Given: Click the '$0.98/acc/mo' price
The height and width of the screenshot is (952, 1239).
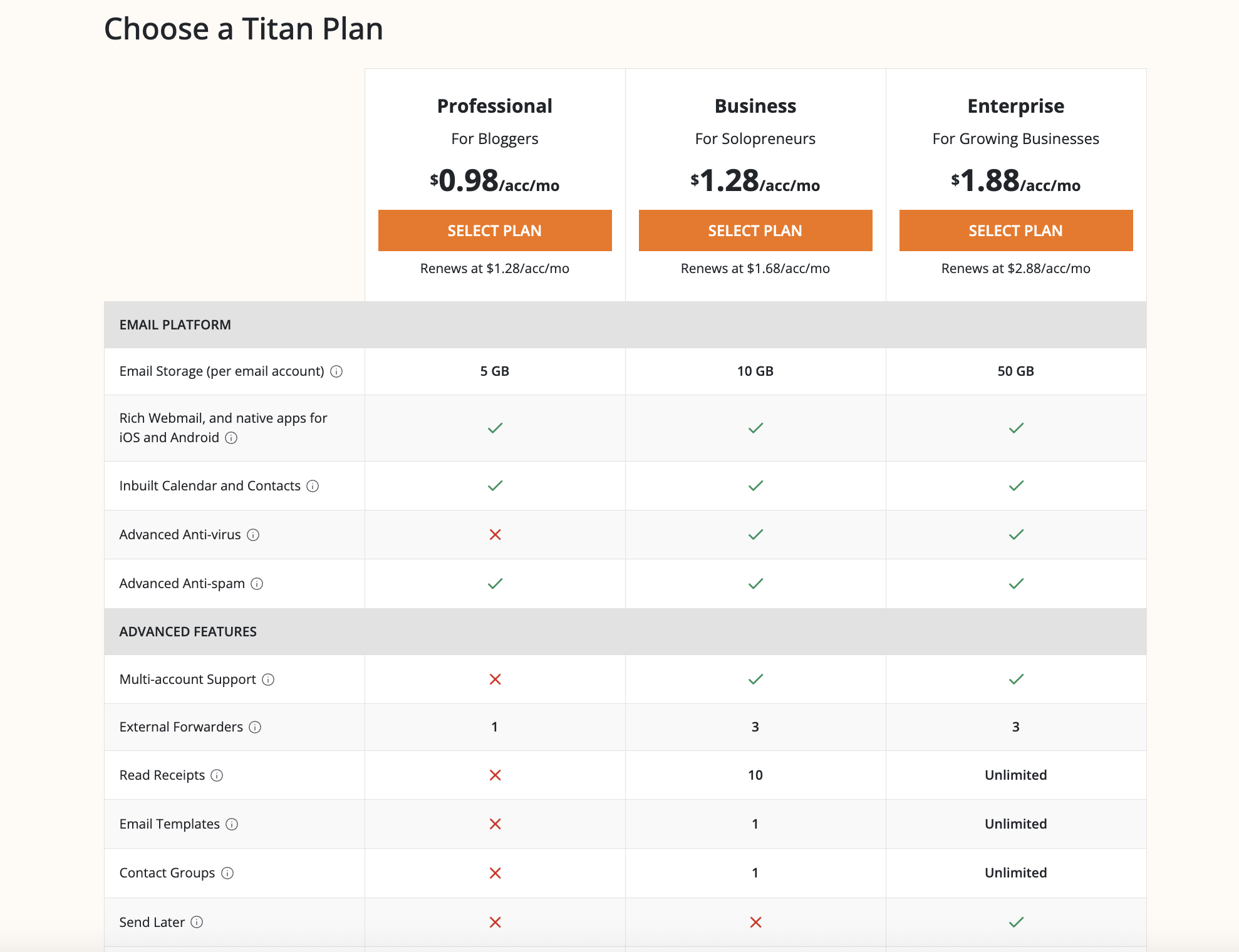Looking at the screenshot, I should 495,180.
